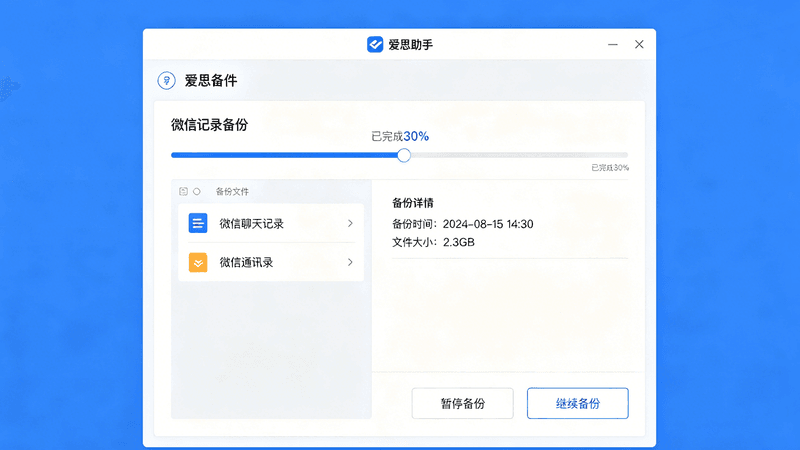Click the 暂停备份 button
Image resolution: width=800 pixels, height=450 pixels.
[x=462, y=403]
